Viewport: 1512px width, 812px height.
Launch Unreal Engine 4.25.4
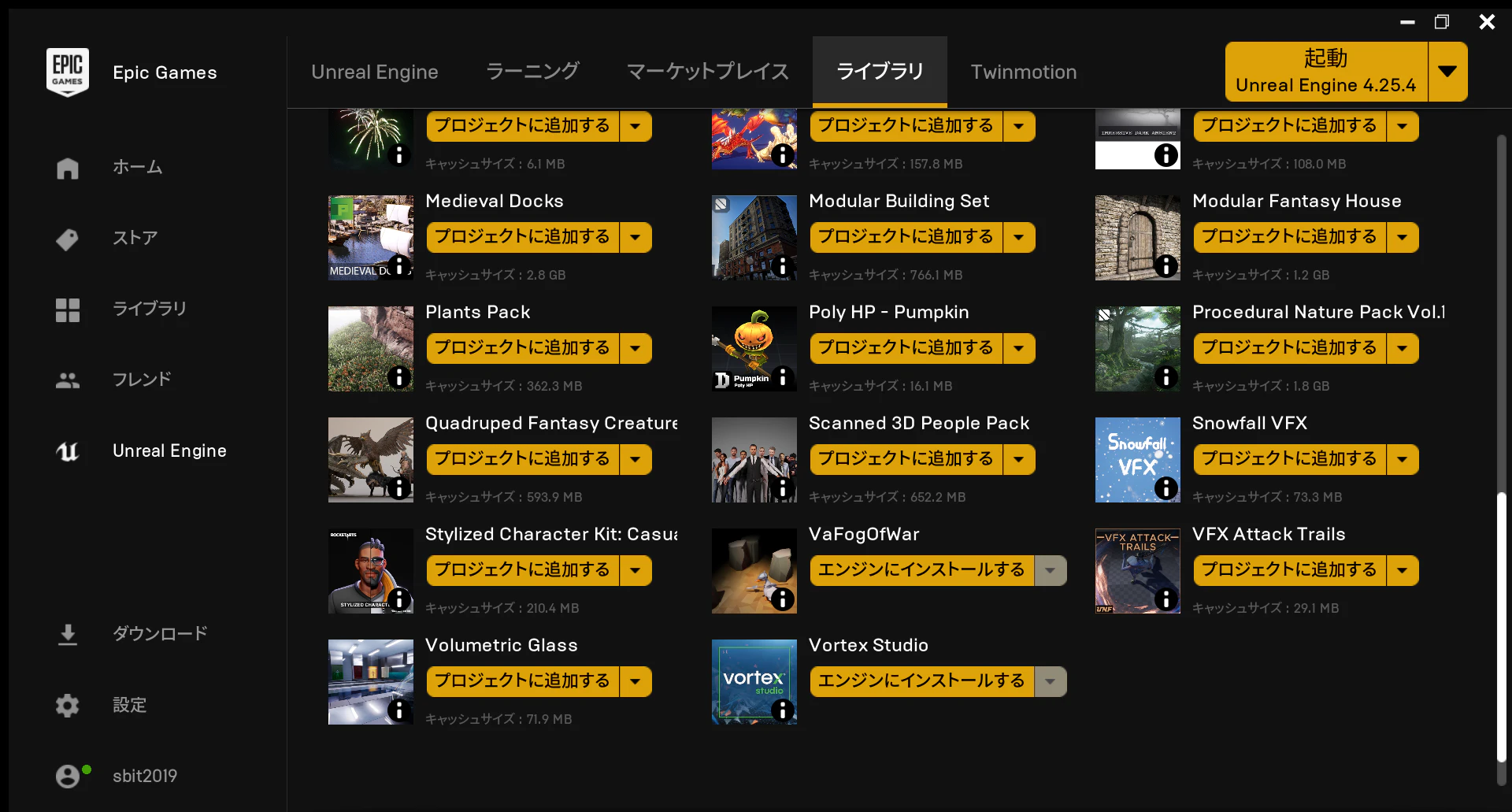[x=1326, y=72]
